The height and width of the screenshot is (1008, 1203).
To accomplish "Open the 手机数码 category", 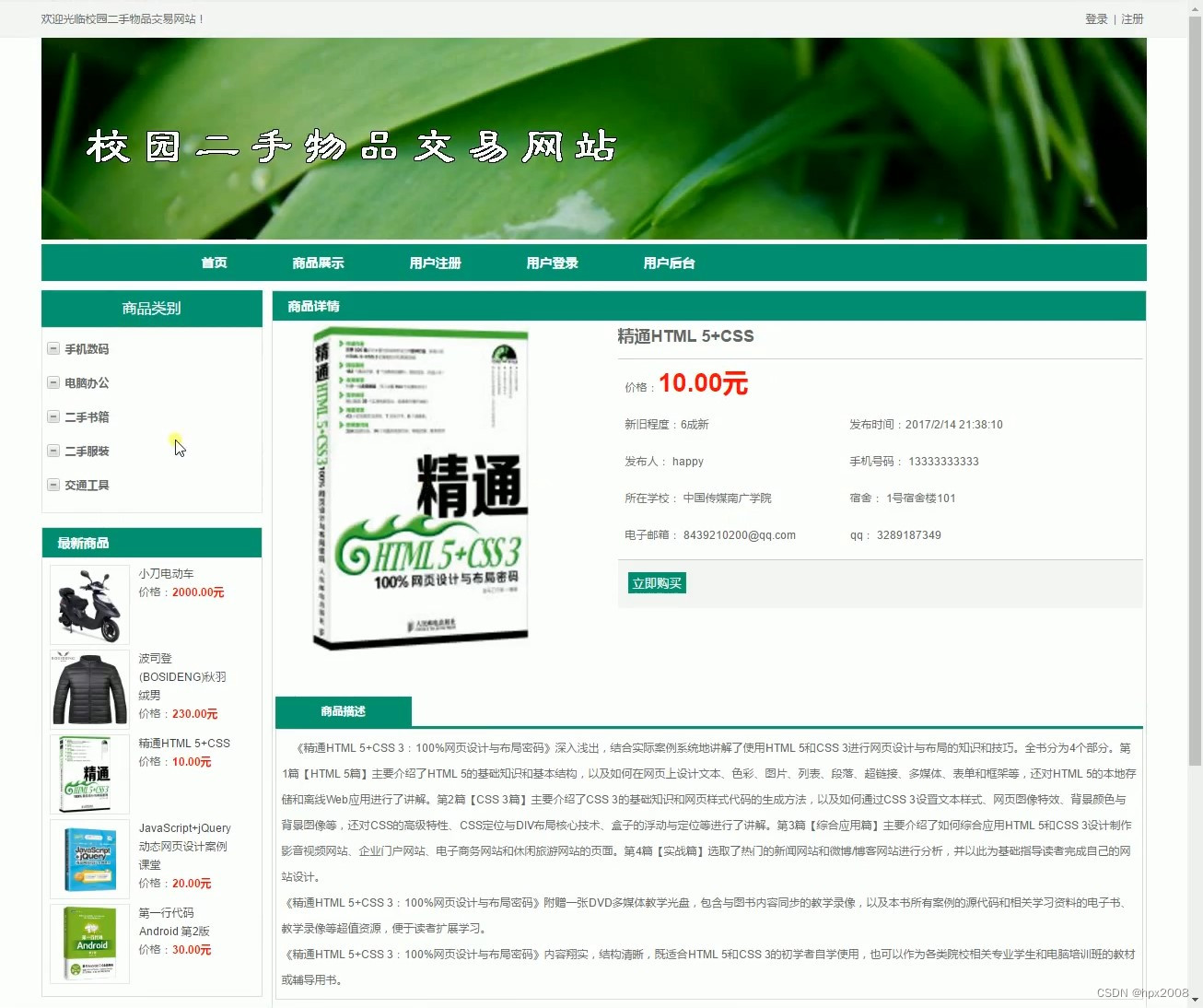I will coord(87,349).
